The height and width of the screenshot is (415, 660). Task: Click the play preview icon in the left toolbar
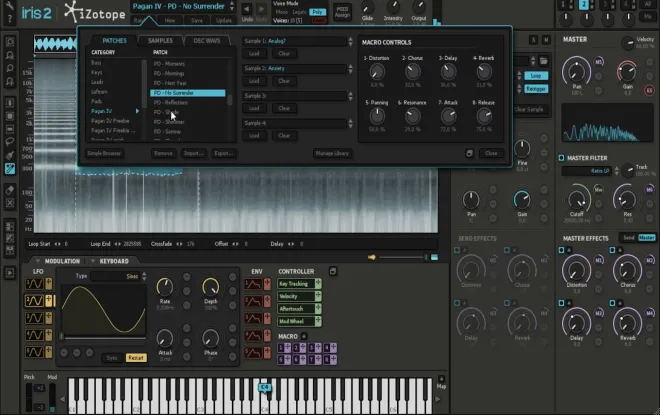(10, 273)
